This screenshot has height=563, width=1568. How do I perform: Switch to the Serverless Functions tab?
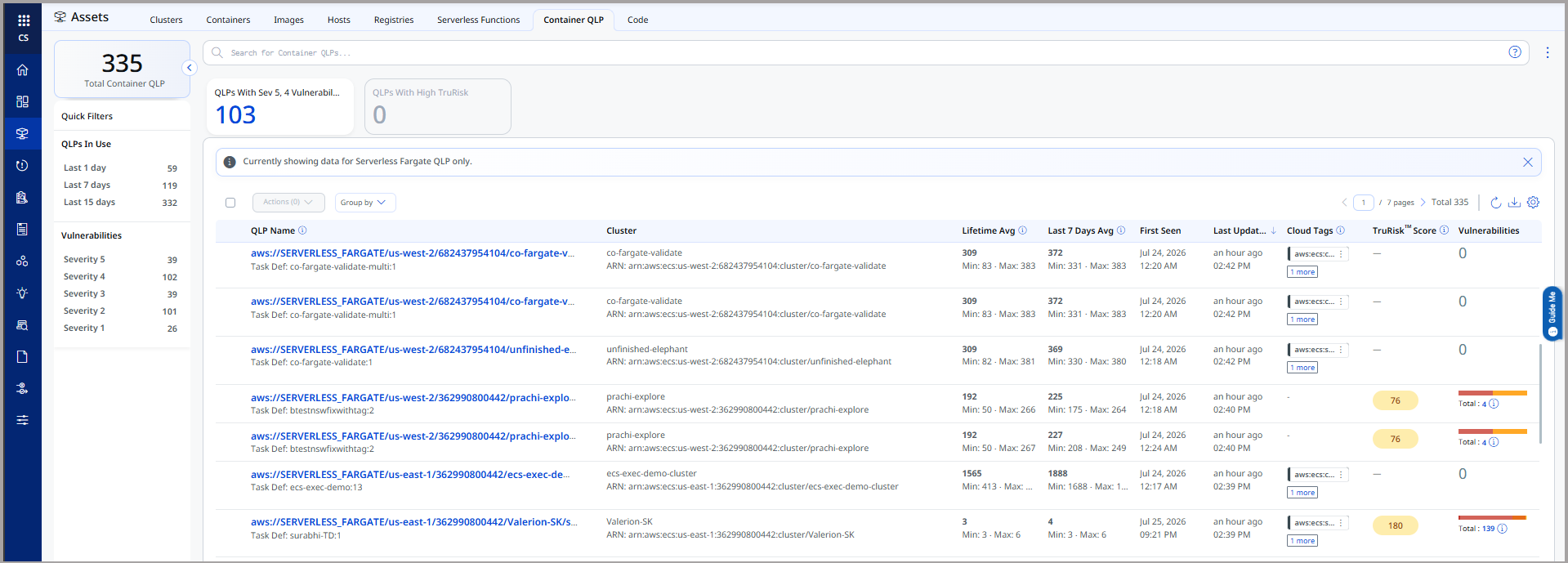478,20
